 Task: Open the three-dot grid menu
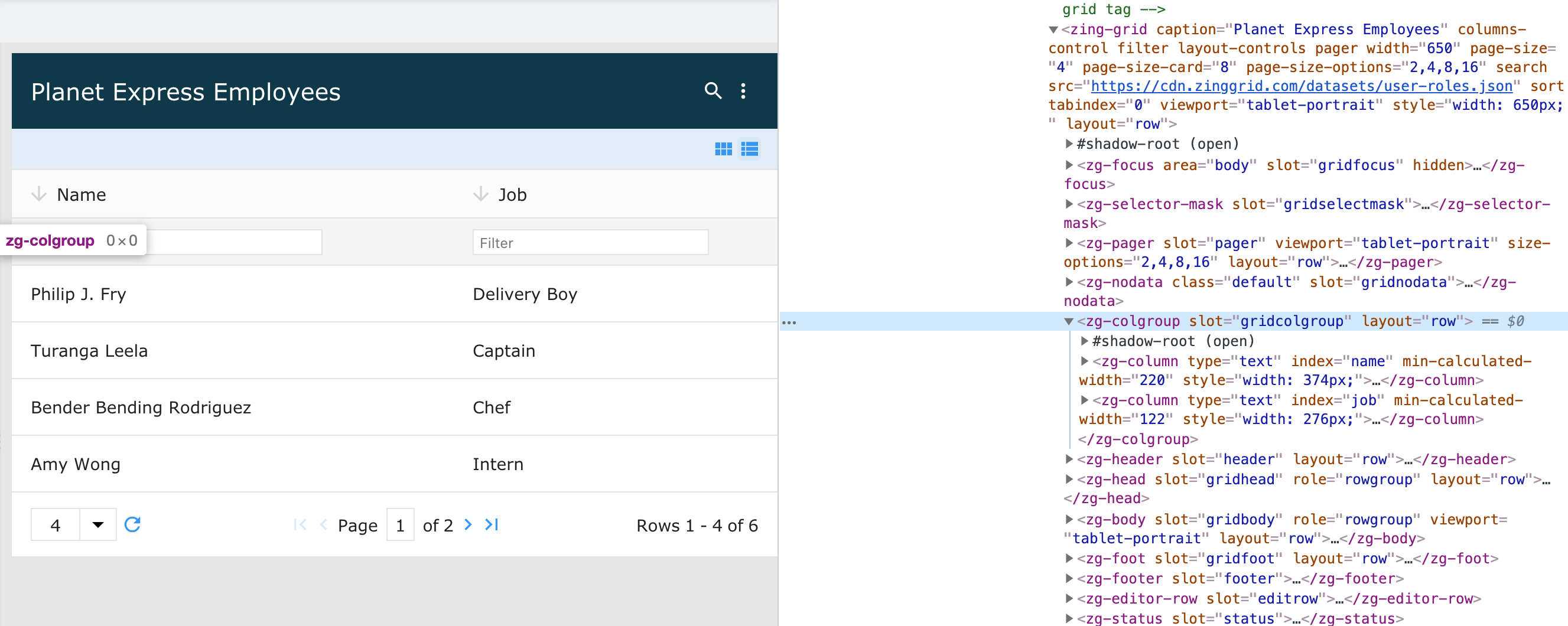coord(743,92)
